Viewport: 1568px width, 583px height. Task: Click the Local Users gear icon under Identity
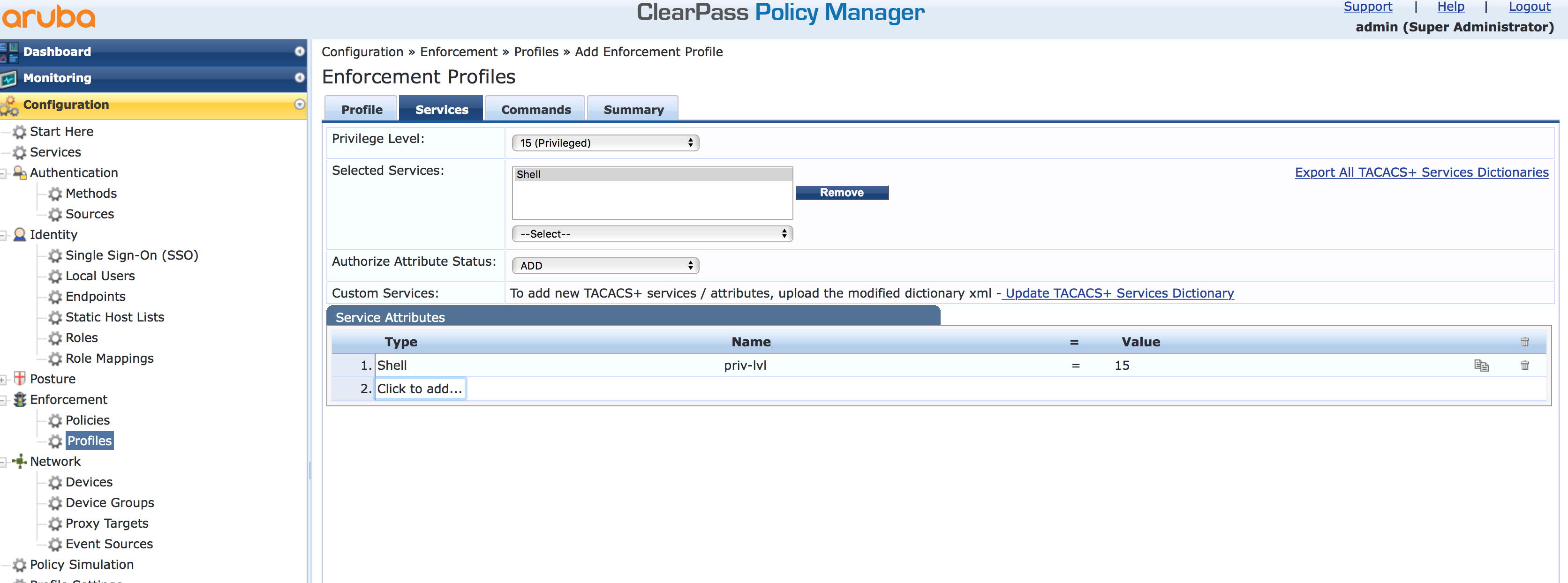(x=55, y=276)
